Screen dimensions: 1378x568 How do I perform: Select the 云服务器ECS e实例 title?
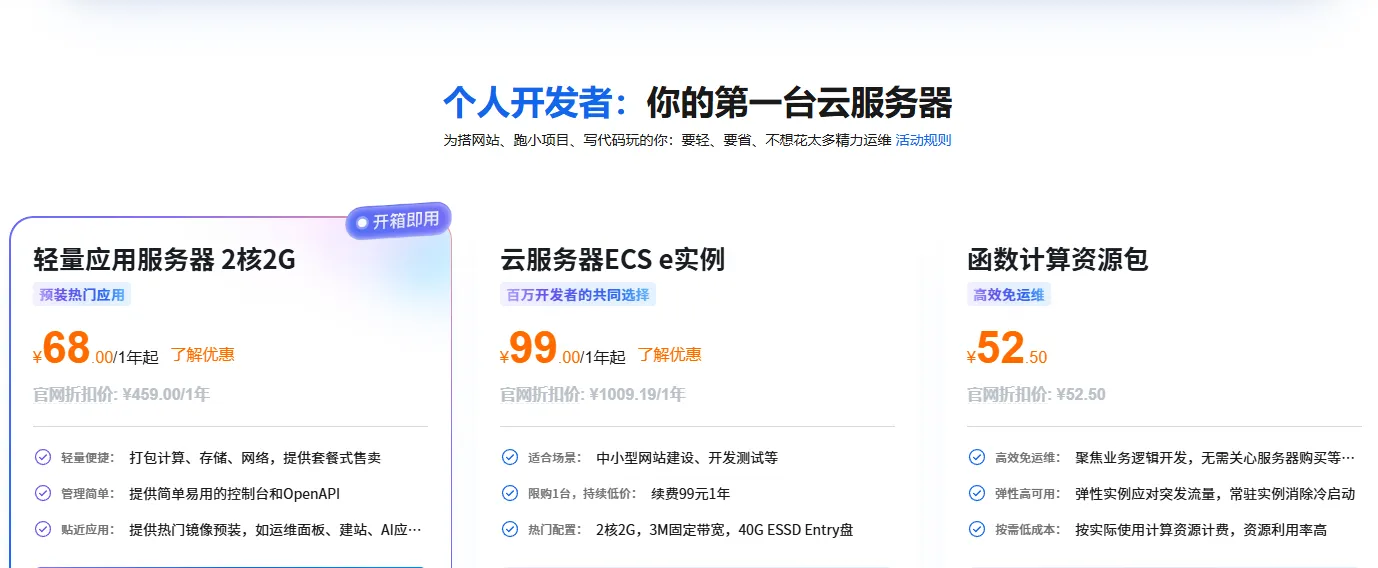612,259
